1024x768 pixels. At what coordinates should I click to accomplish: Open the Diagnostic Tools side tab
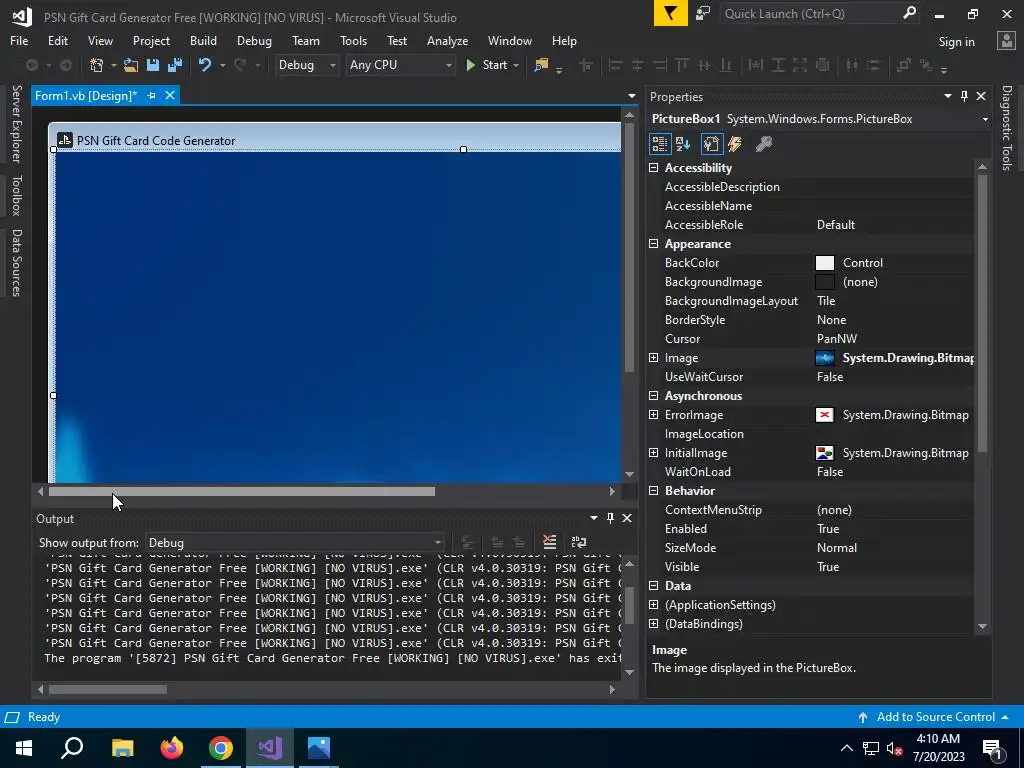1007,127
